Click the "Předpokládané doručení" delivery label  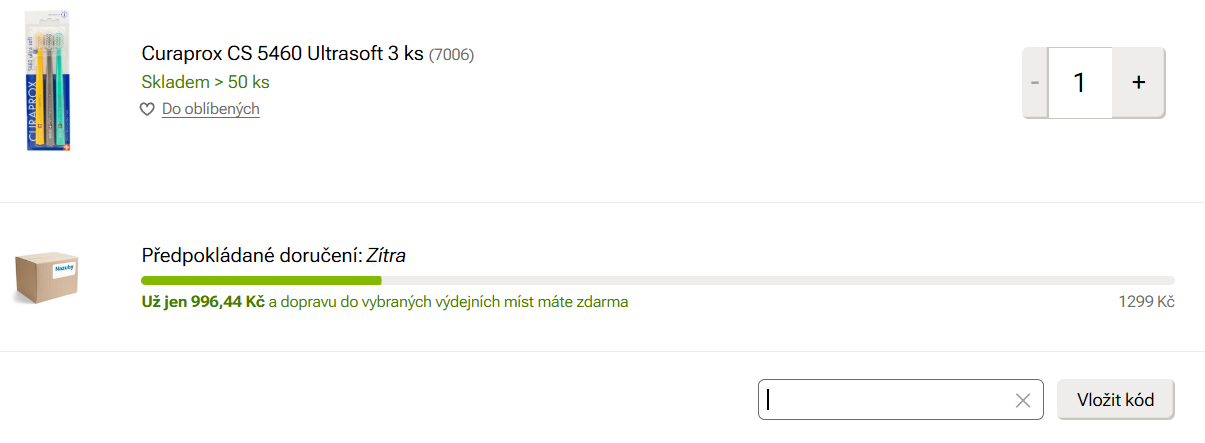tap(252, 256)
